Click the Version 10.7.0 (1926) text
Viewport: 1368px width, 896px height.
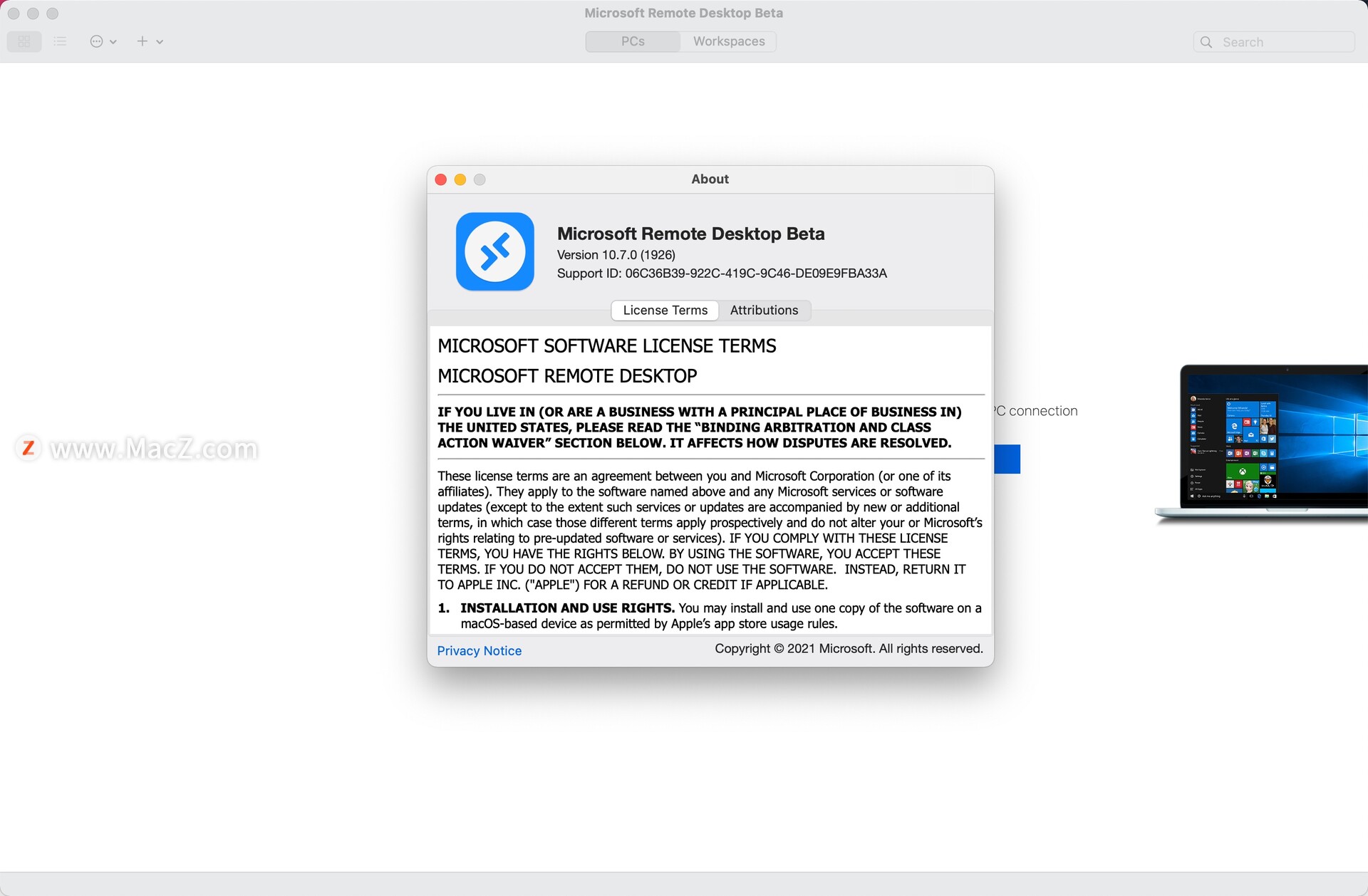click(x=616, y=255)
